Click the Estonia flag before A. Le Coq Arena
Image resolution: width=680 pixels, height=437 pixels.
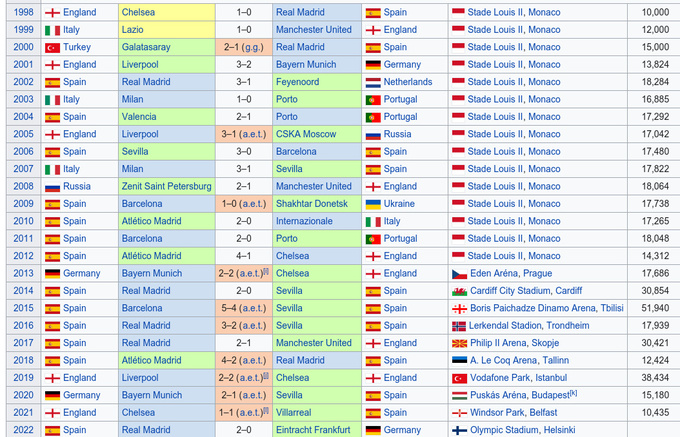click(459, 360)
